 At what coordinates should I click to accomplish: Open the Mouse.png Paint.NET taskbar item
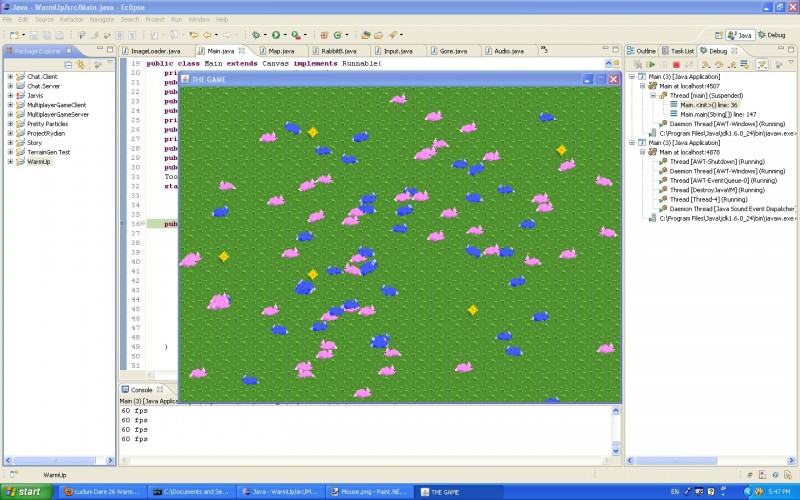[x=369, y=492]
